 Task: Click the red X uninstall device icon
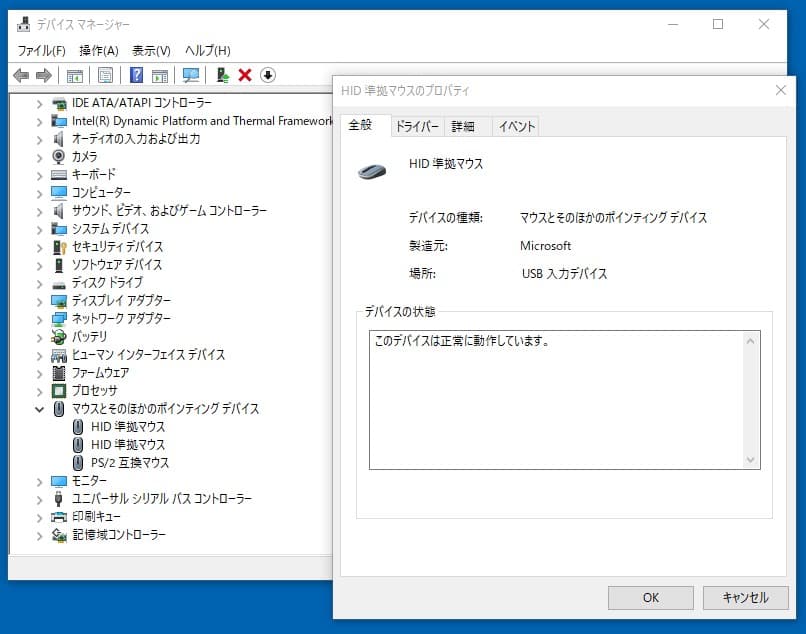coord(245,75)
